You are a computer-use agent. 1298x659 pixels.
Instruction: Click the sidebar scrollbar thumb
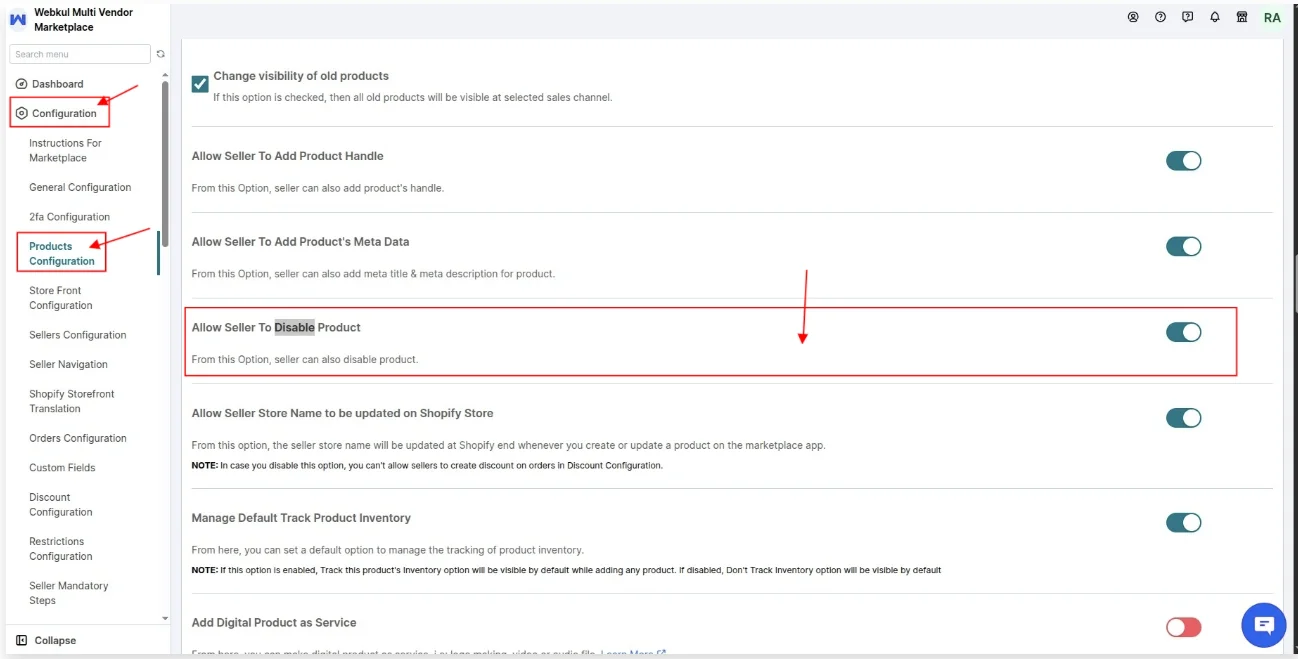(165, 165)
